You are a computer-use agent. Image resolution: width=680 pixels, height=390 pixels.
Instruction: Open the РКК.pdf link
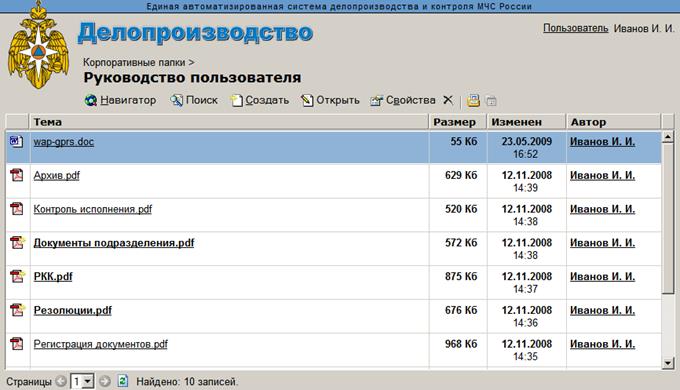pyautogui.click(x=53, y=277)
